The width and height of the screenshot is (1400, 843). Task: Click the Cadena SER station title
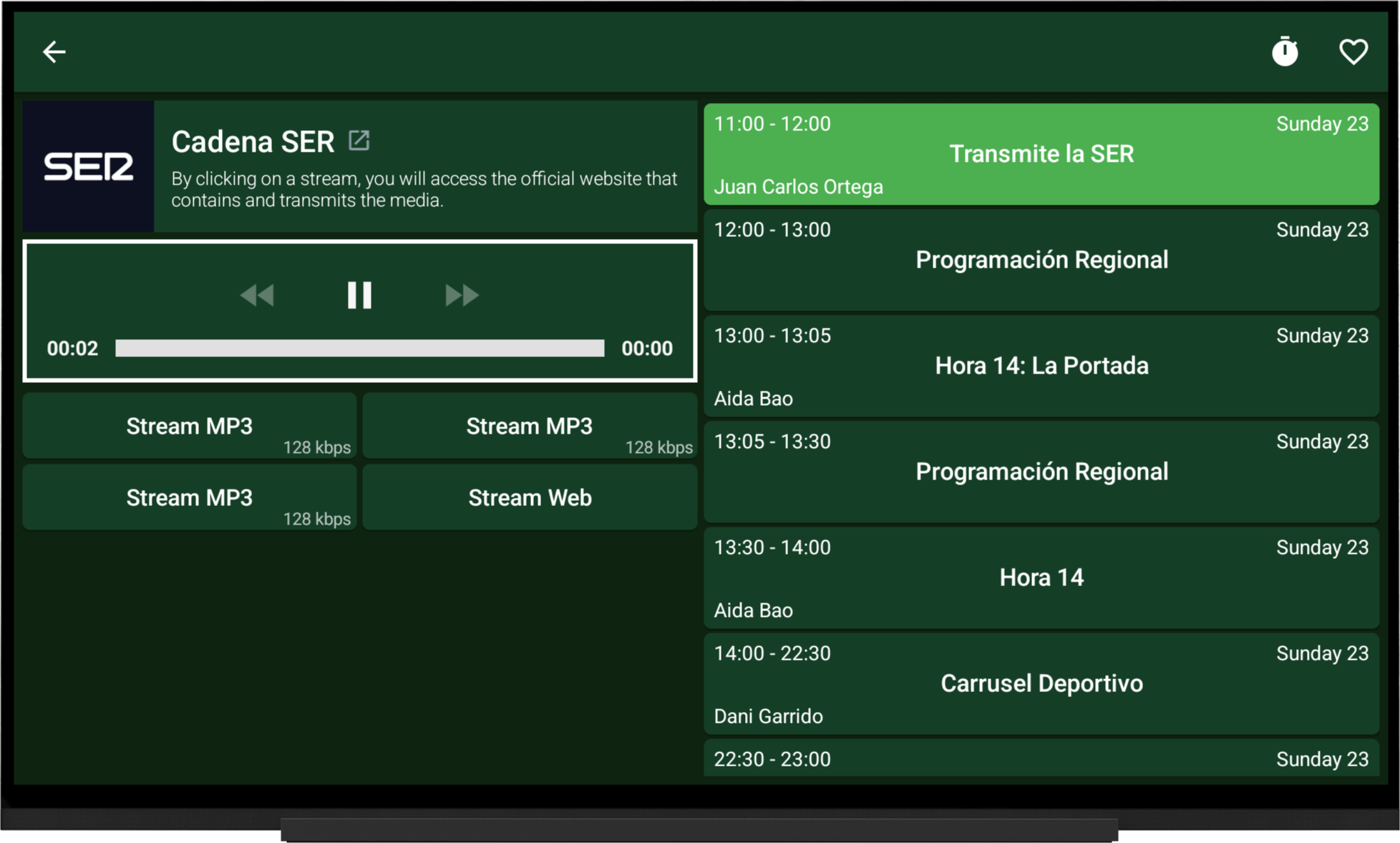[x=253, y=142]
